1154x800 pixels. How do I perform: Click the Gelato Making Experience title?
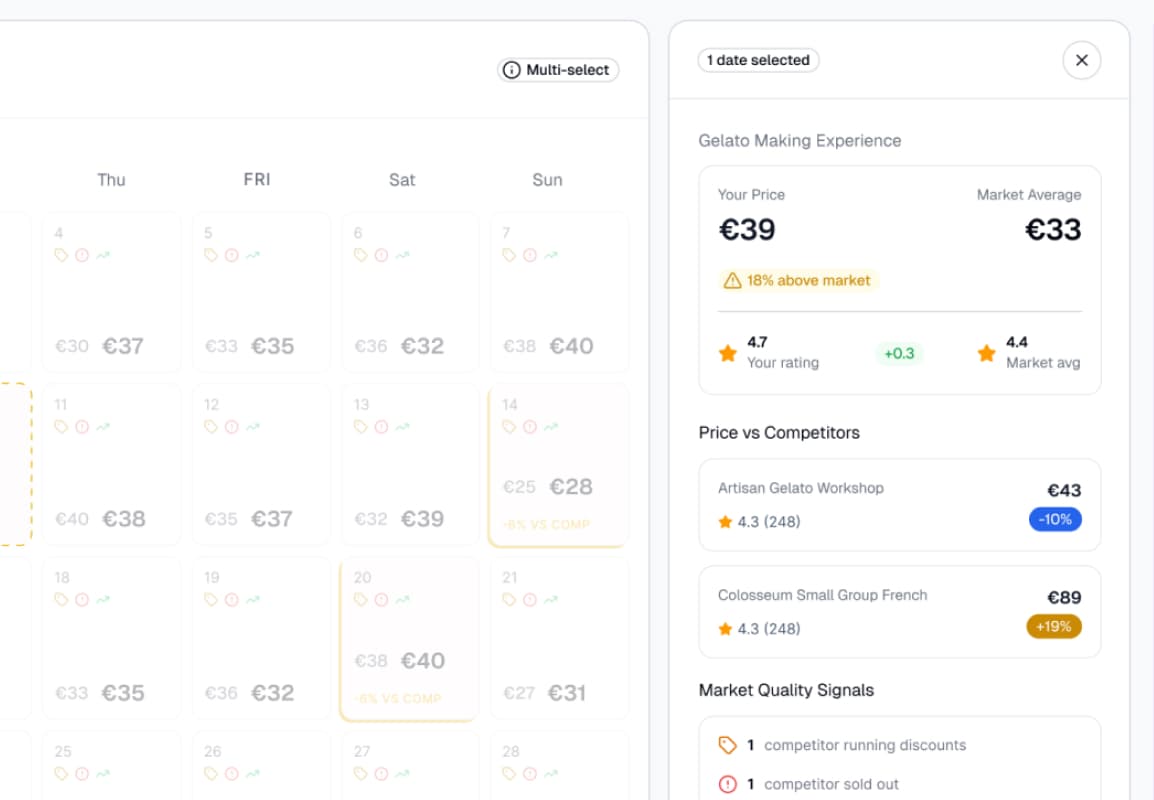tap(799, 141)
